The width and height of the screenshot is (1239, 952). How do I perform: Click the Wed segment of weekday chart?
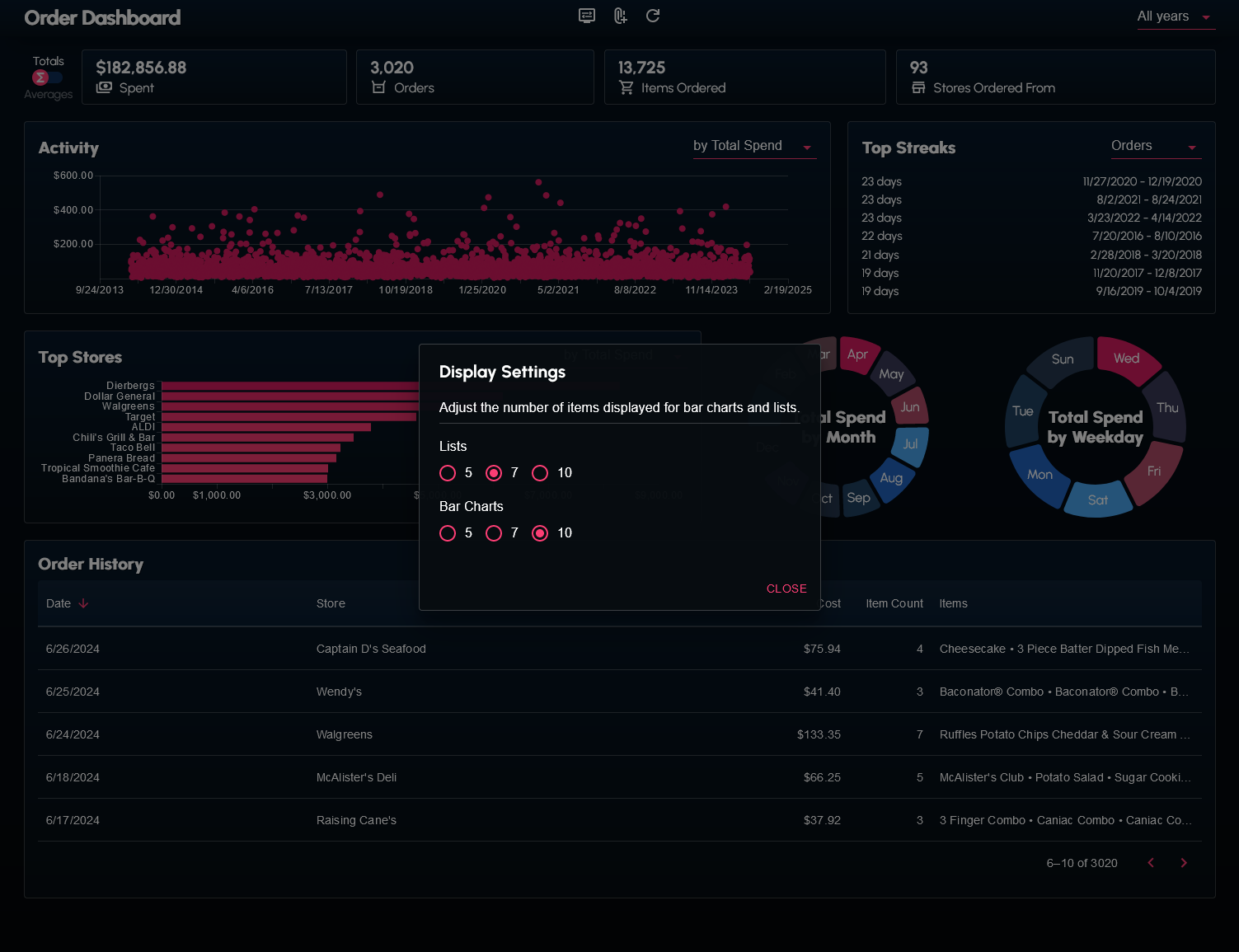coord(1127,359)
